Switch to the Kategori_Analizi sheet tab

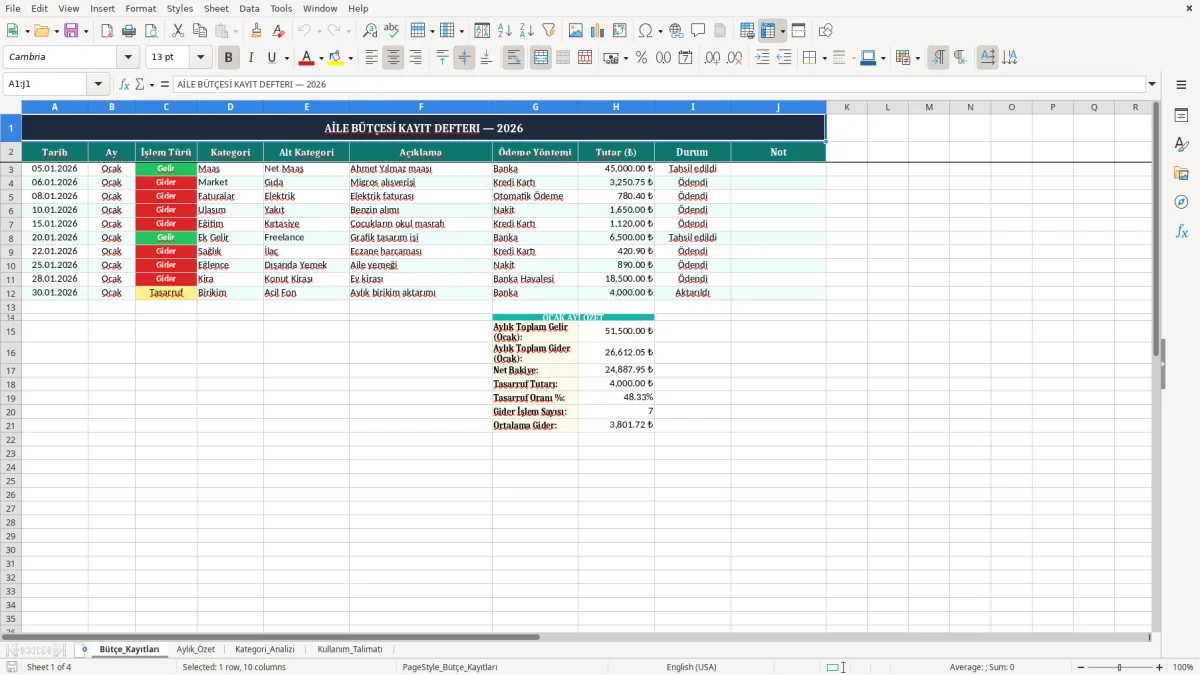tap(265, 649)
